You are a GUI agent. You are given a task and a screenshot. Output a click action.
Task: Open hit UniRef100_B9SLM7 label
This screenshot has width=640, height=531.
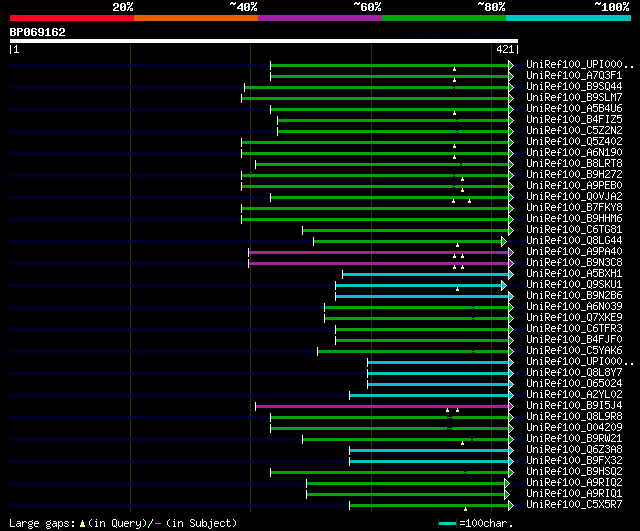[574, 98]
